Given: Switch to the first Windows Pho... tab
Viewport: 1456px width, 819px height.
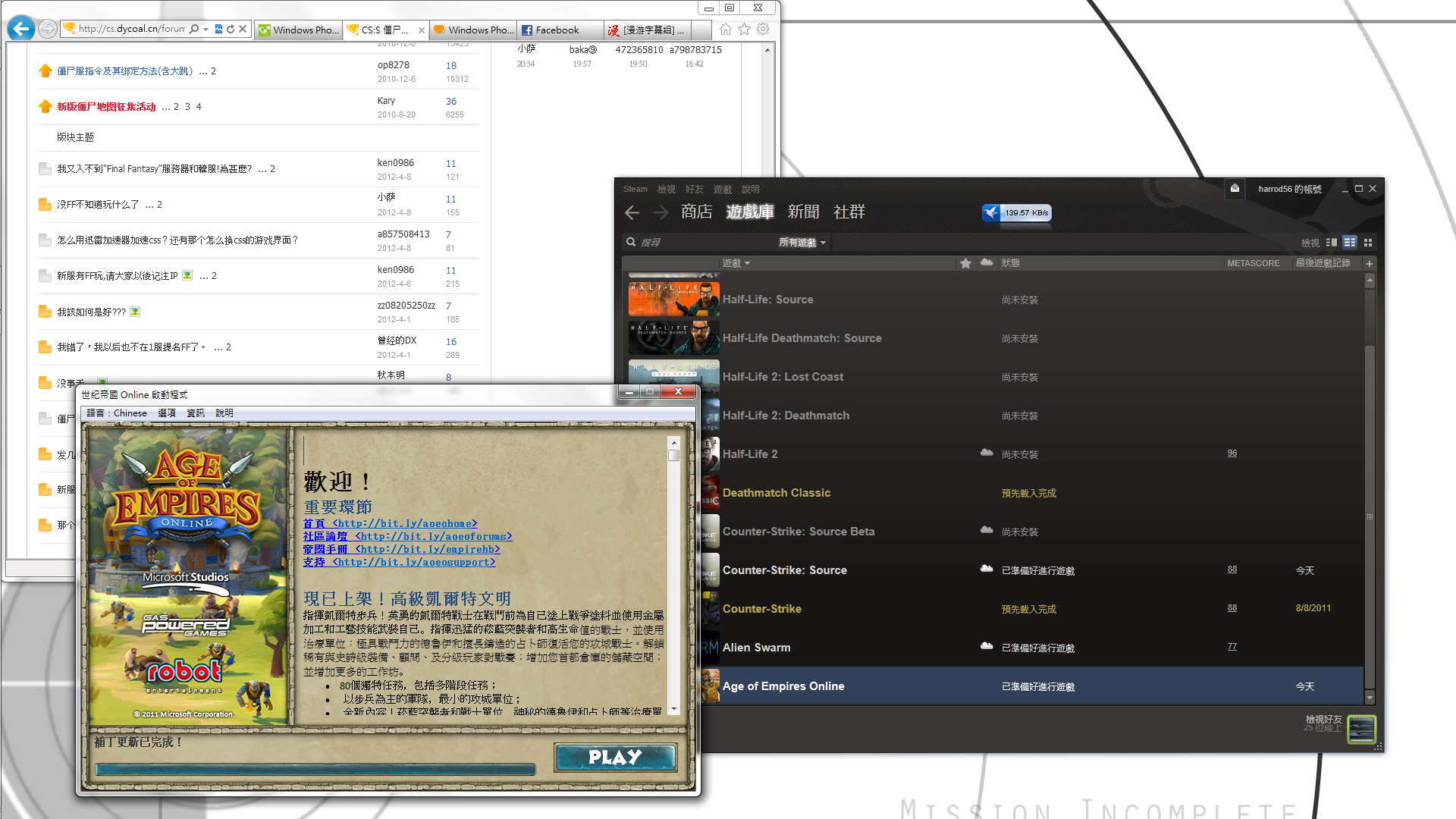Looking at the screenshot, I should point(299,30).
